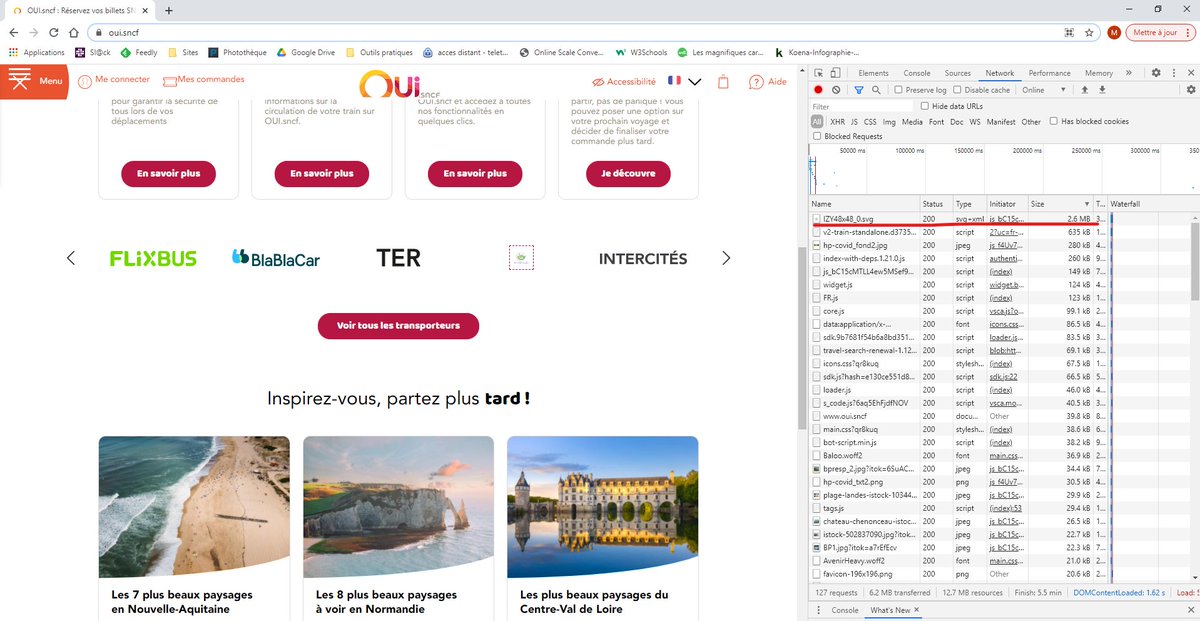The image size is (1200, 621).
Task: Go to browser home page icon
Action: [x=73, y=32]
